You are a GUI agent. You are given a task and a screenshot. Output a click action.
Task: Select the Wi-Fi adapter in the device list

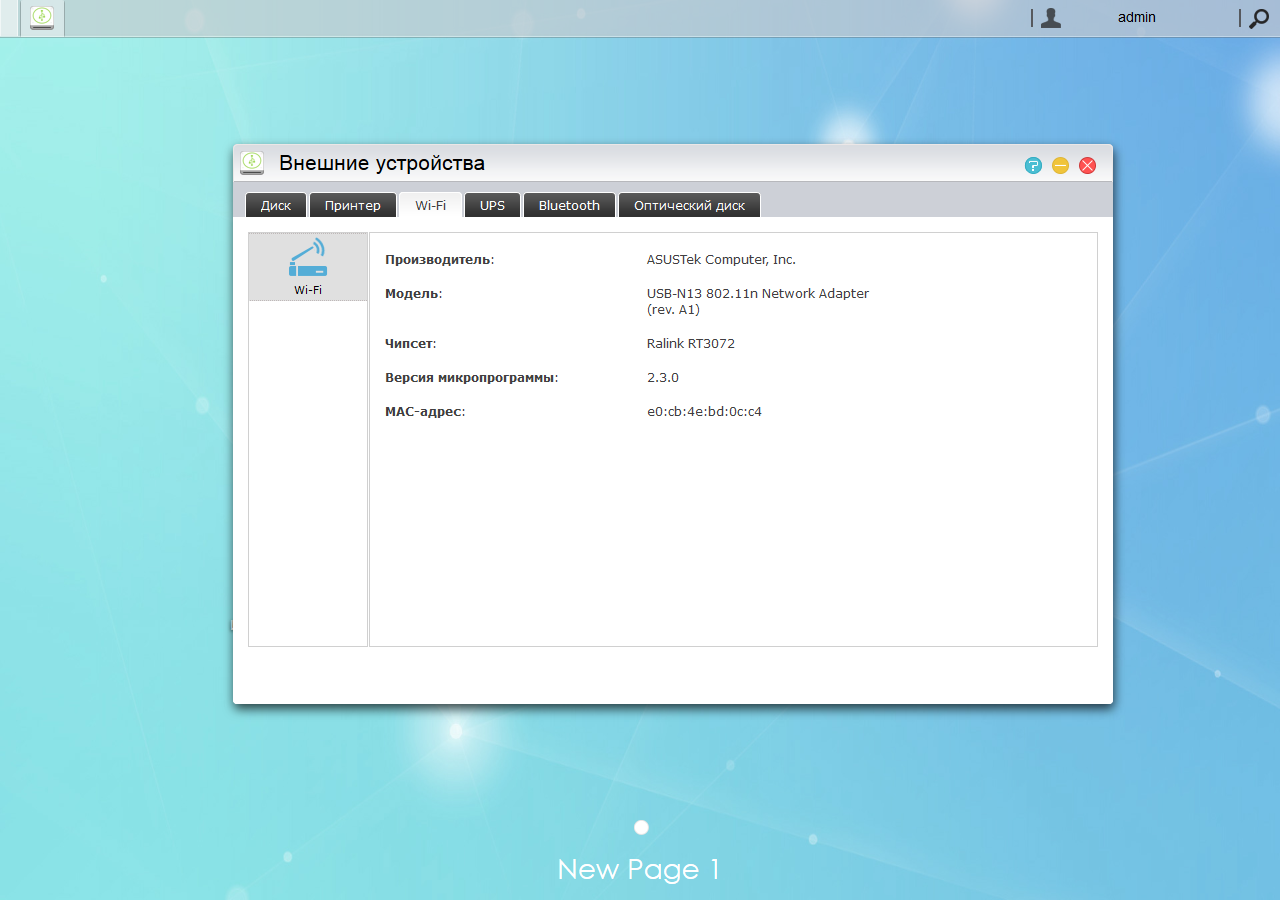pos(308,267)
